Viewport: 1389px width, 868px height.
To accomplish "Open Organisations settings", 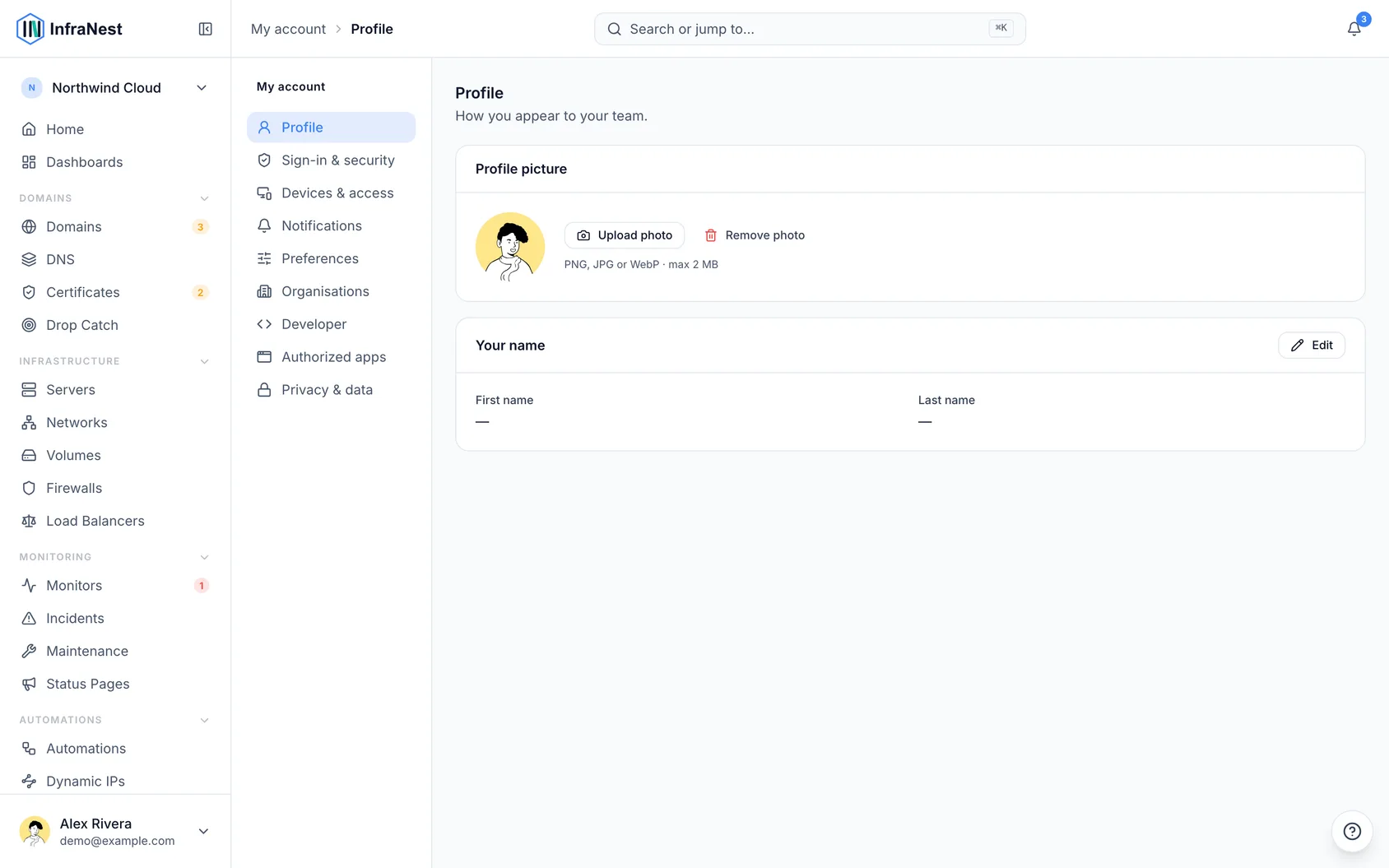I will tap(331, 291).
